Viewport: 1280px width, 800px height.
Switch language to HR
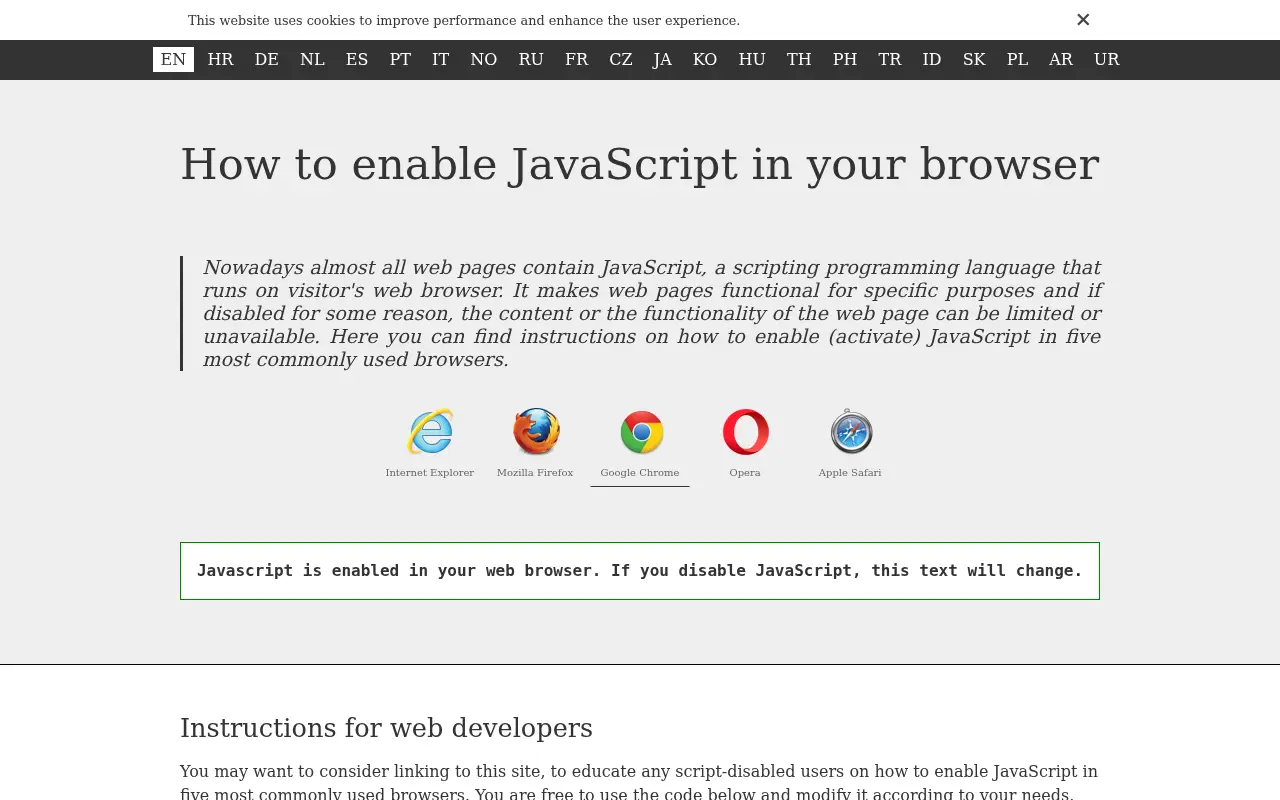[x=220, y=59]
